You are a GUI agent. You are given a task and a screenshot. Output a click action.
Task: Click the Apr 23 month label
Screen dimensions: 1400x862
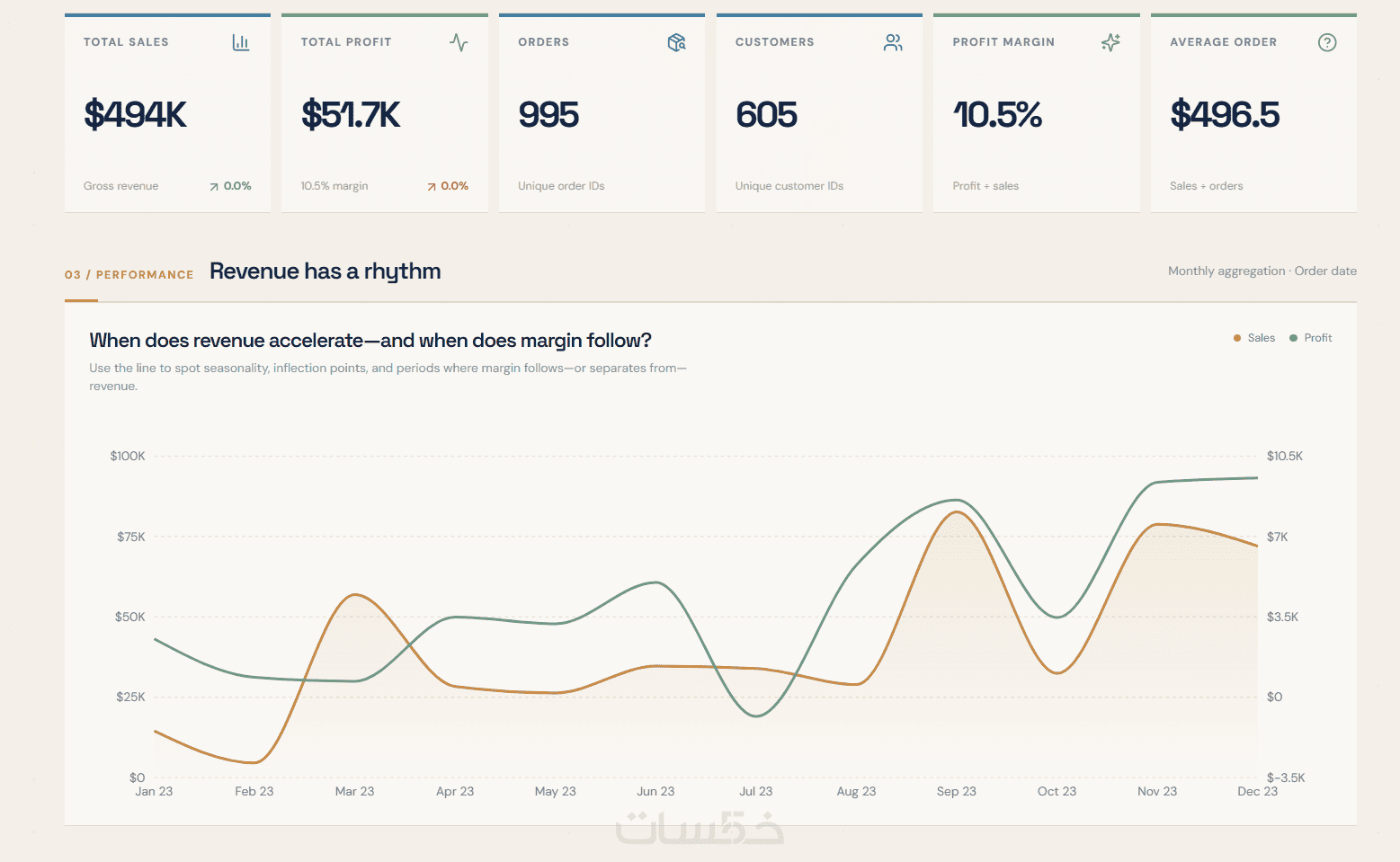click(x=455, y=791)
